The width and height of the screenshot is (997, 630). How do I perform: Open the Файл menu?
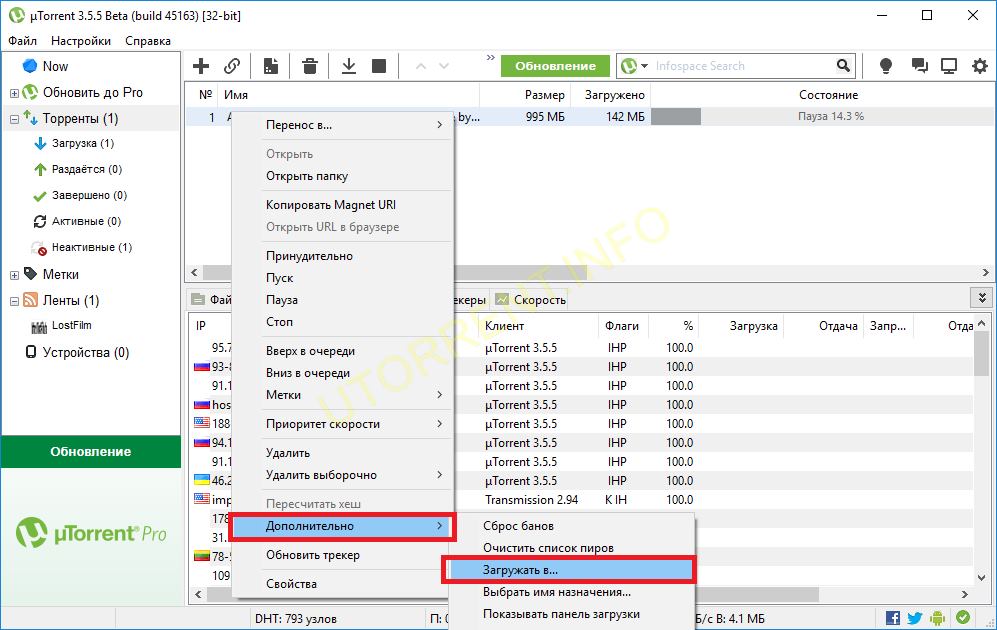pos(22,41)
